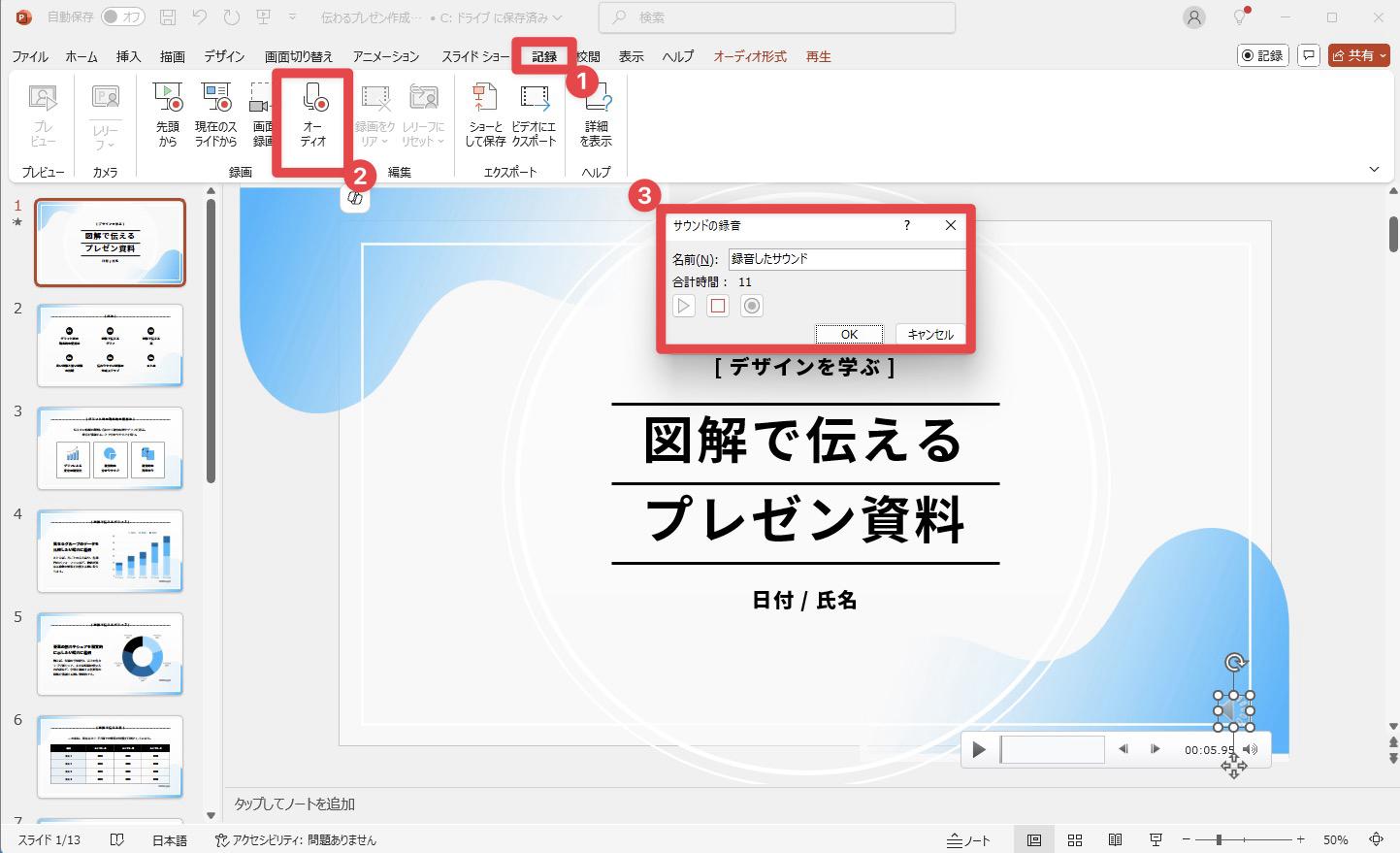Switch to the 記録 tab
Image resolution: width=1400 pixels, height=853 pixels.
544,56
